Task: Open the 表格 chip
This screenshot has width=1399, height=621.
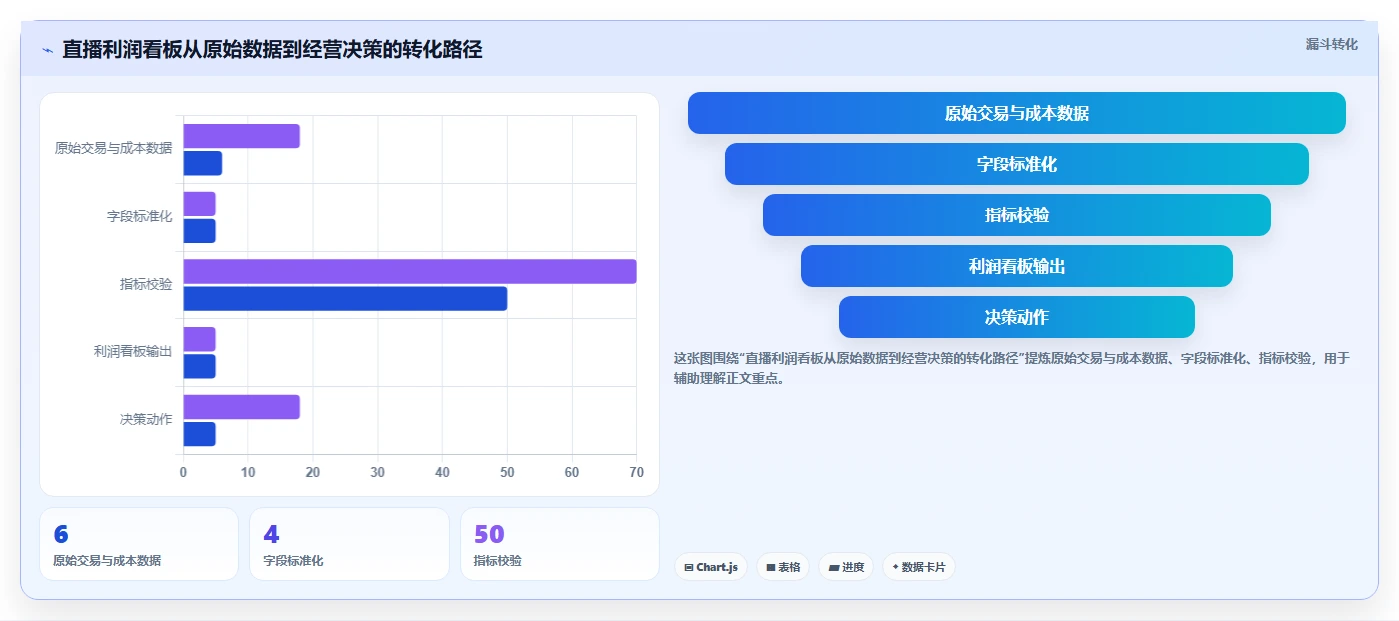Action: (783, 567)
